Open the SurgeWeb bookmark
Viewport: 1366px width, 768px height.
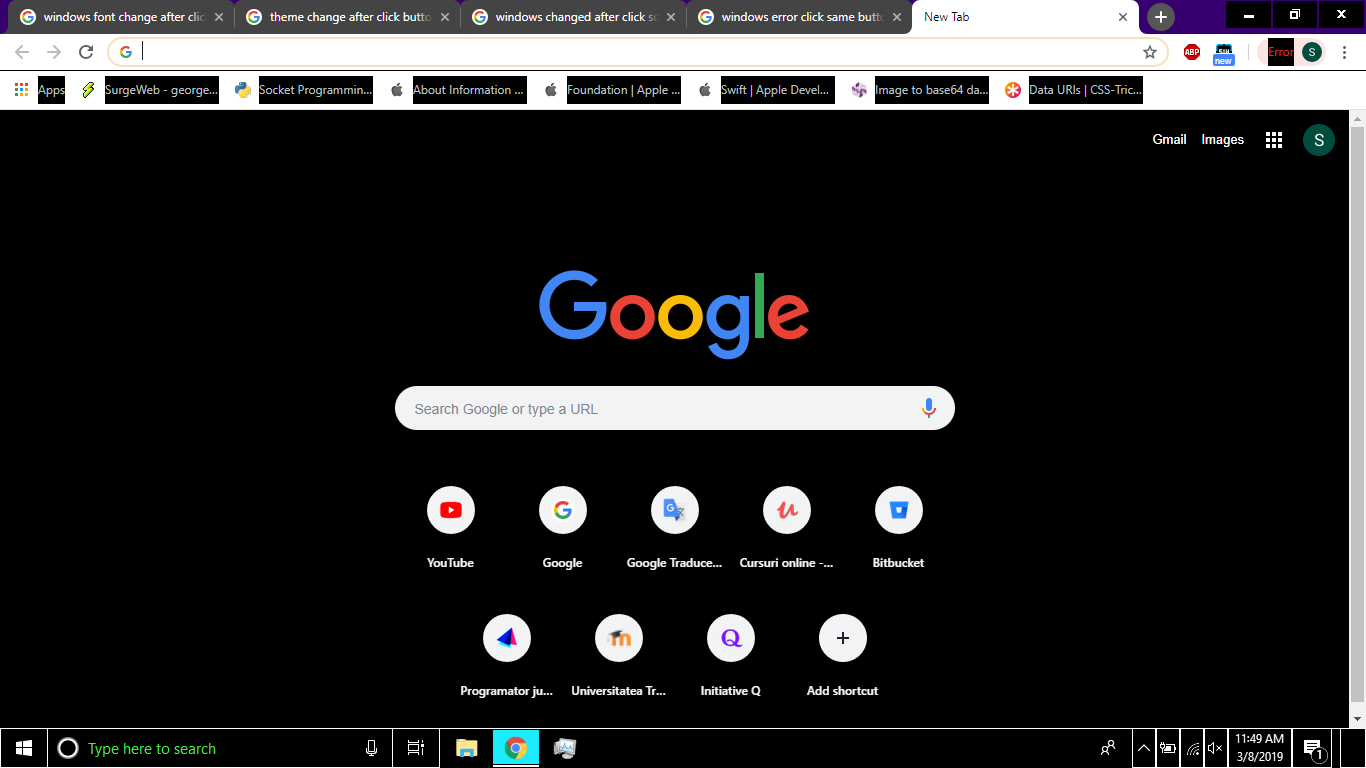pos(150,90)
